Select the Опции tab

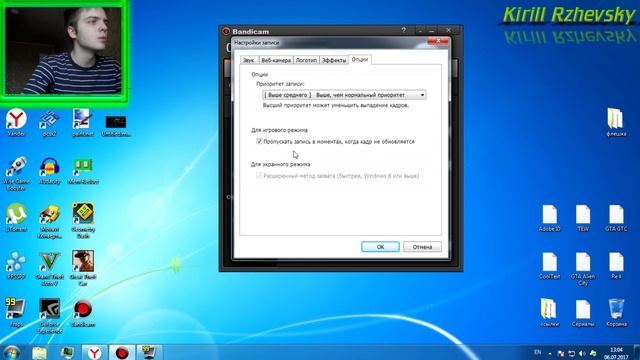pyautogui.click(x=360, y=60)
